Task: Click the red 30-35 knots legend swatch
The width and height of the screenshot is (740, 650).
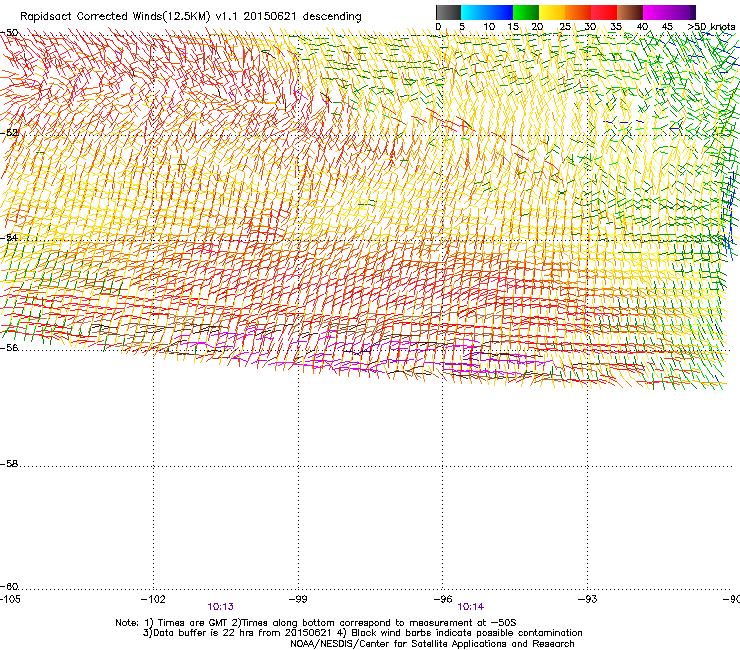Action: (604, 12)
